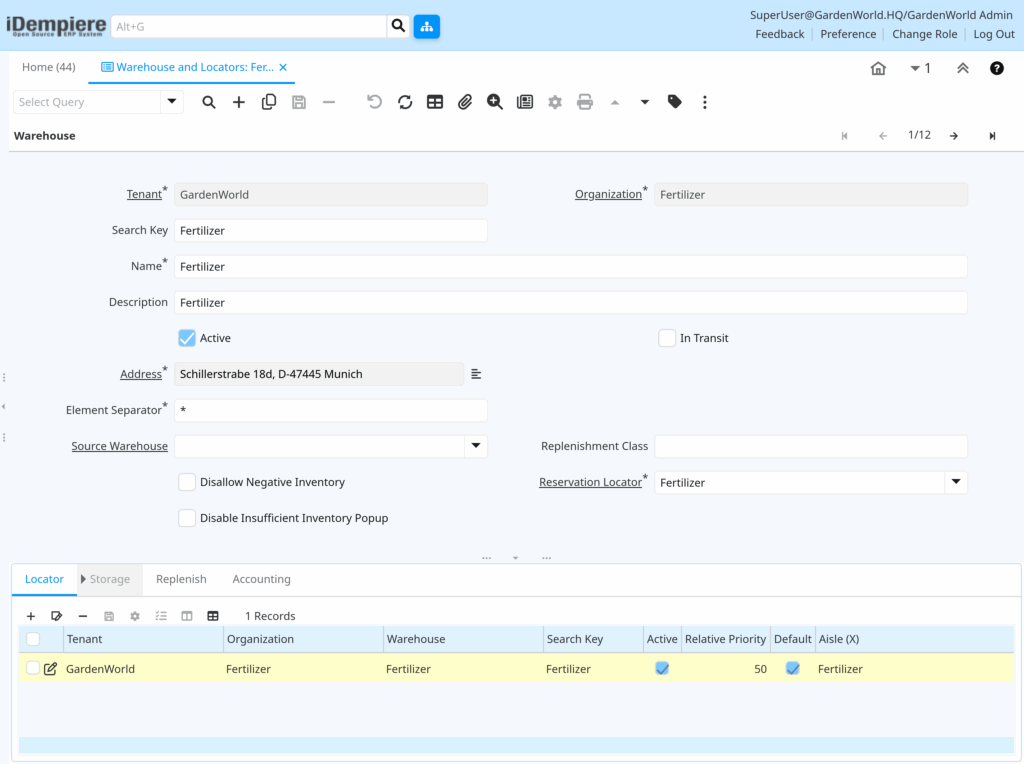Refresh the record with requery icon
This screenshot has width=1024, height=764.
(405, 102)
